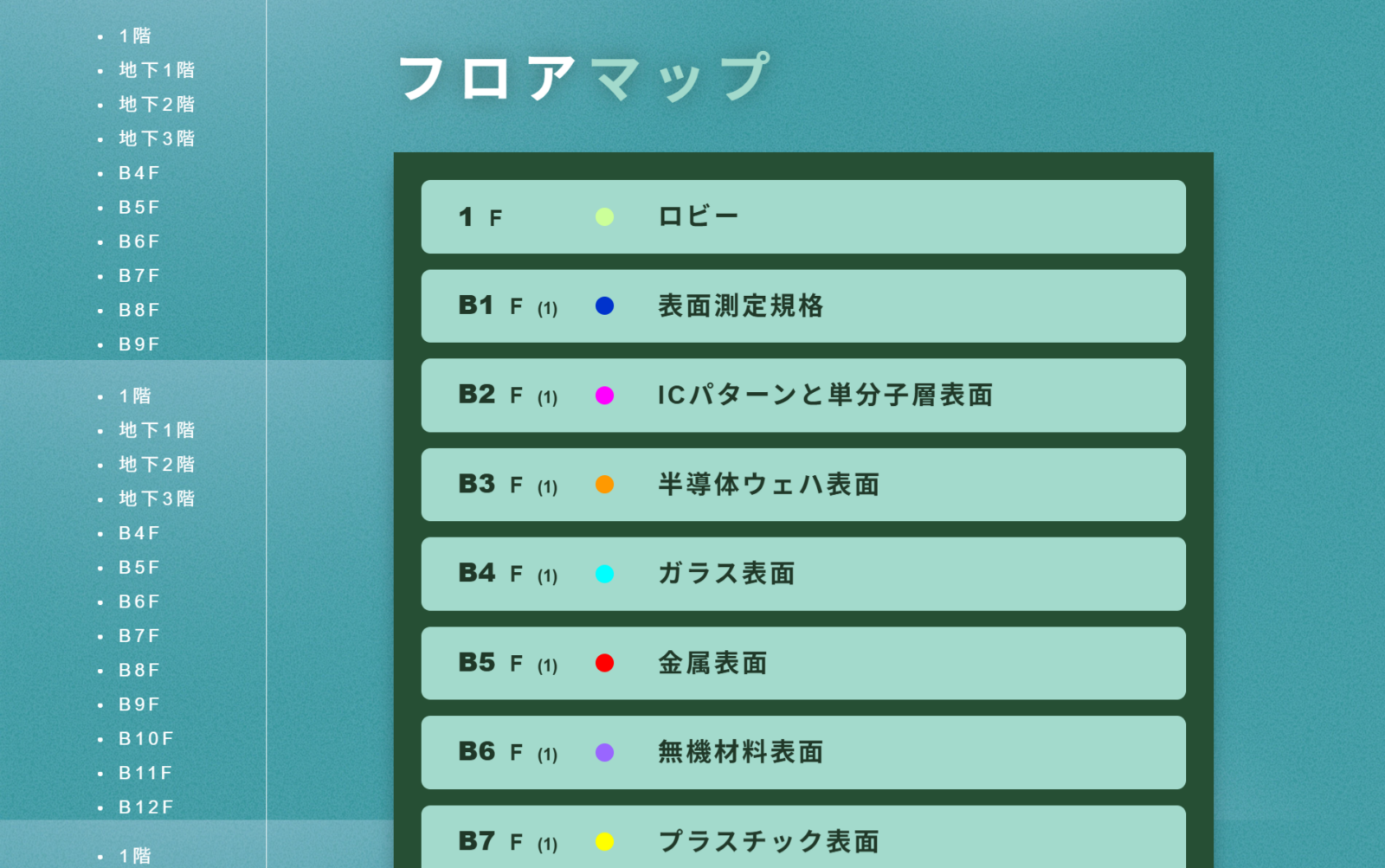Select the 半導体ウェハ表面 floor entry
The image size is (1385, 868).
[768, 485]
